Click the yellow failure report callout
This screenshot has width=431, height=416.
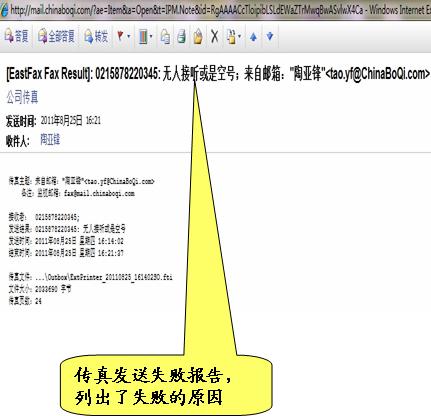tap(166, 385)
